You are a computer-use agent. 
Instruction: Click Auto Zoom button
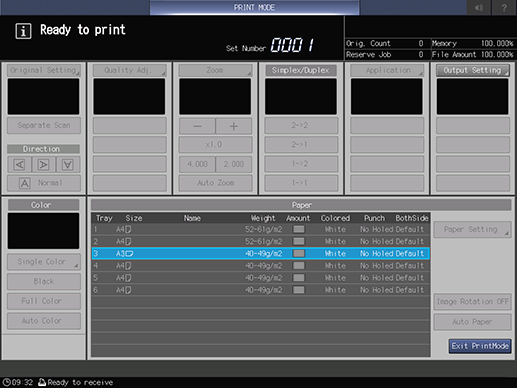[x=215, y=183]
